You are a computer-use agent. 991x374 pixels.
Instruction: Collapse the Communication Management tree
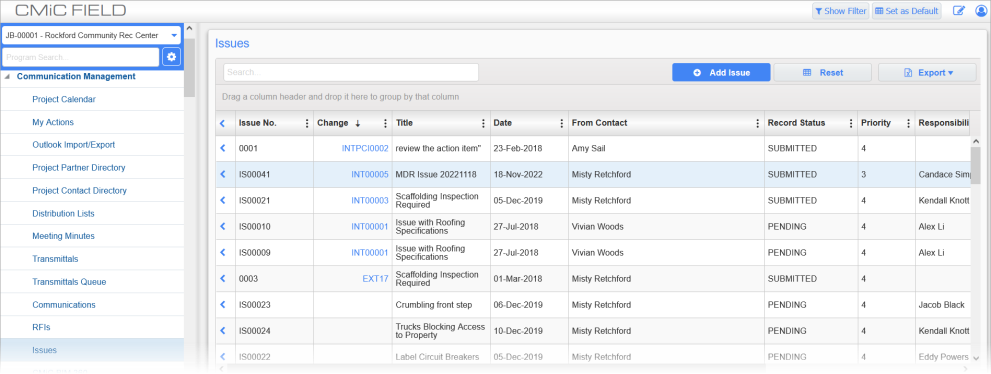tap(8, 76)
